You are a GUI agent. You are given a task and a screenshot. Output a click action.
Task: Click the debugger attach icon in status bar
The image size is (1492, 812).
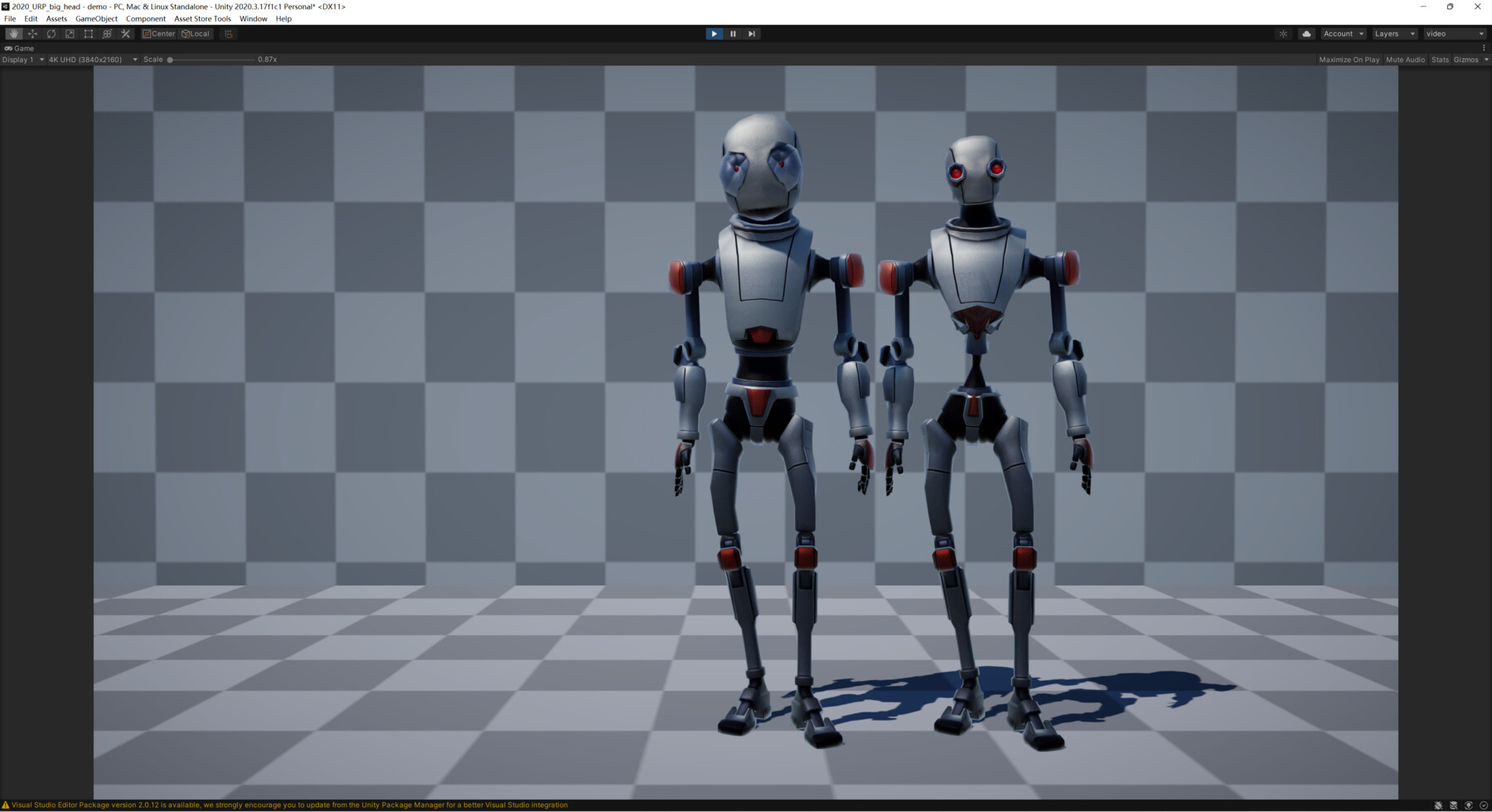coord(1438,805)
